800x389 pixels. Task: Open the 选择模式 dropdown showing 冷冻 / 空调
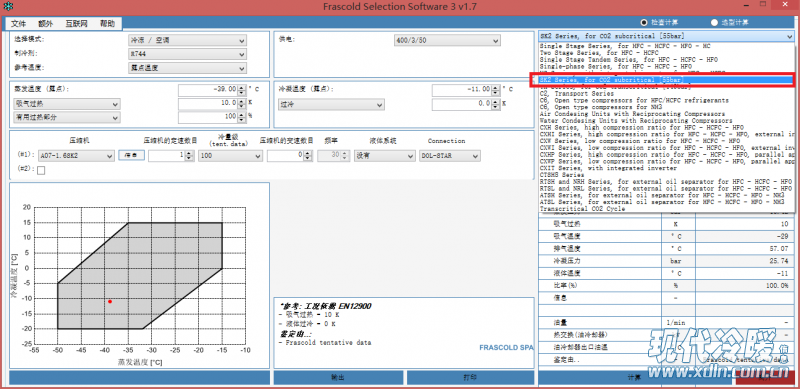coord(187,40)
